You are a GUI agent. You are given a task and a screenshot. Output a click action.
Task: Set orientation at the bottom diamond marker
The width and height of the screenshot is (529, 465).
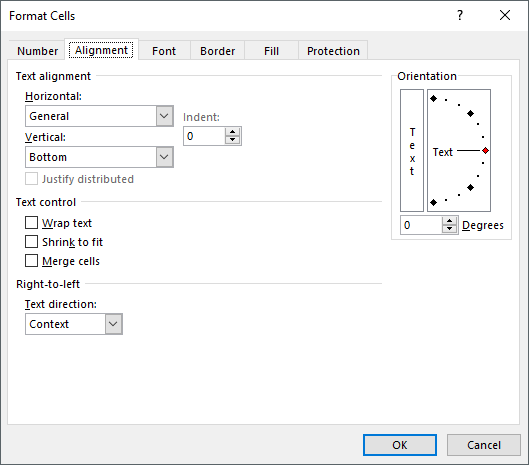point(434,202)
